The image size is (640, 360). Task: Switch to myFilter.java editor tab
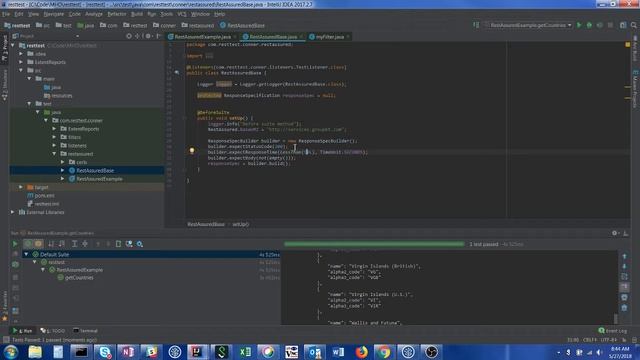[329, 37]
